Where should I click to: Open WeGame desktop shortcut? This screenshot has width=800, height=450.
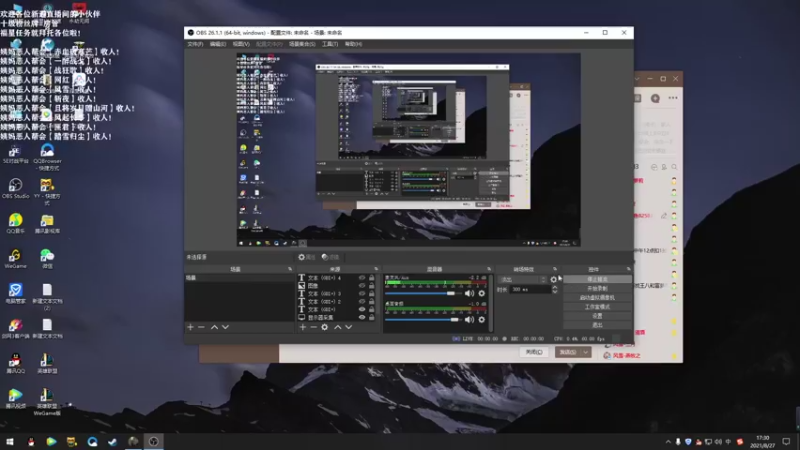[x=15, y=259]
